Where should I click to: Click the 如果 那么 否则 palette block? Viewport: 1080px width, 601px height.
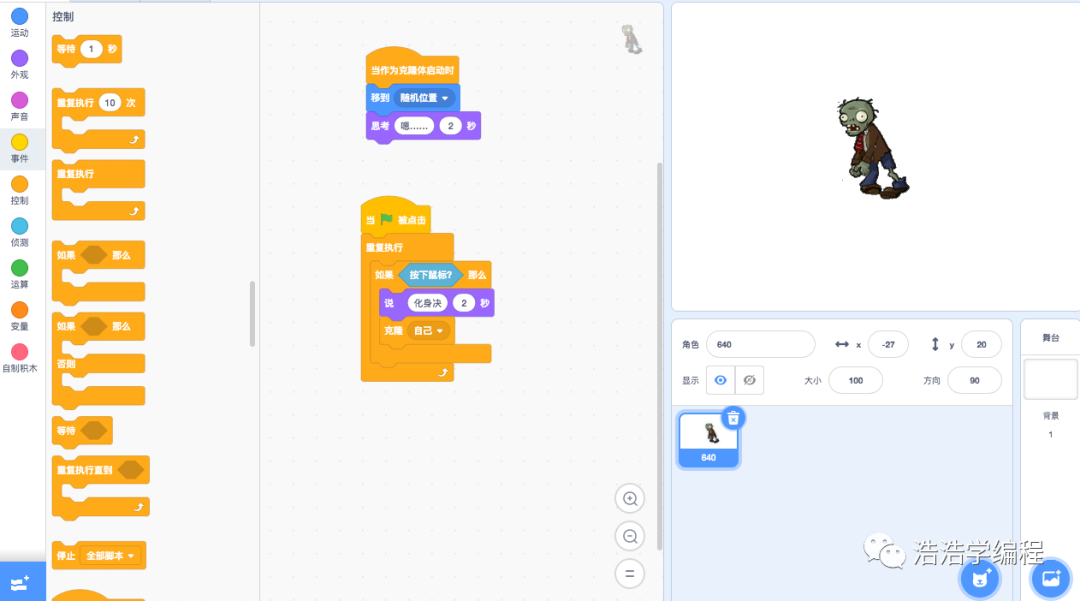point(98,360)
